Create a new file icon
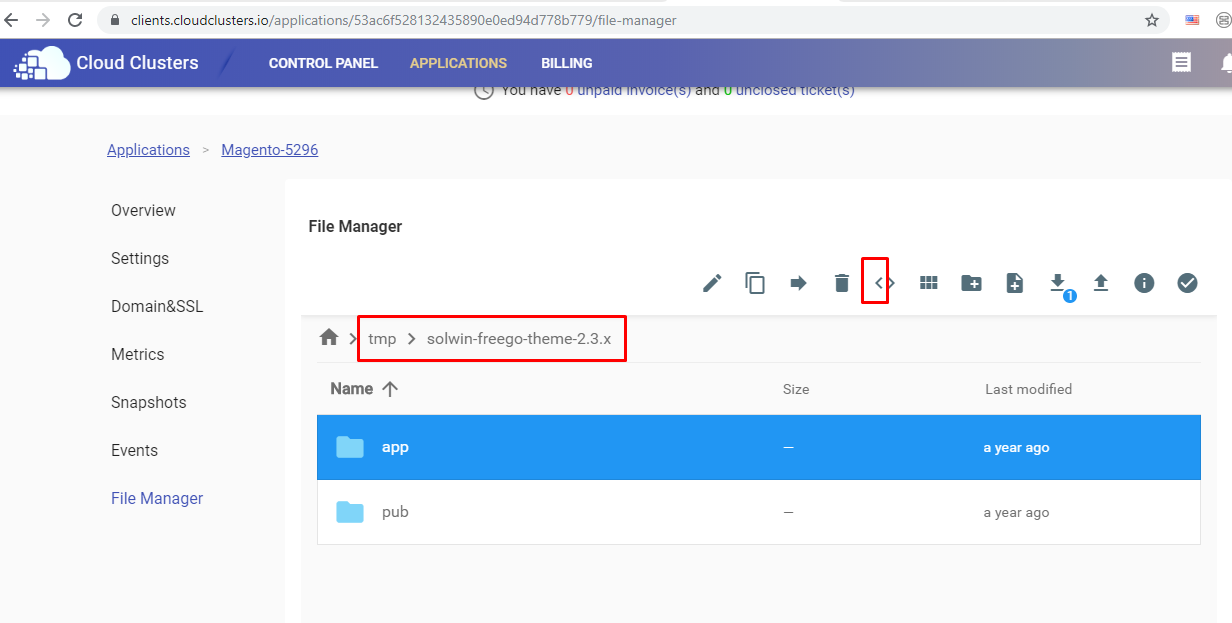 [1015, 283]
